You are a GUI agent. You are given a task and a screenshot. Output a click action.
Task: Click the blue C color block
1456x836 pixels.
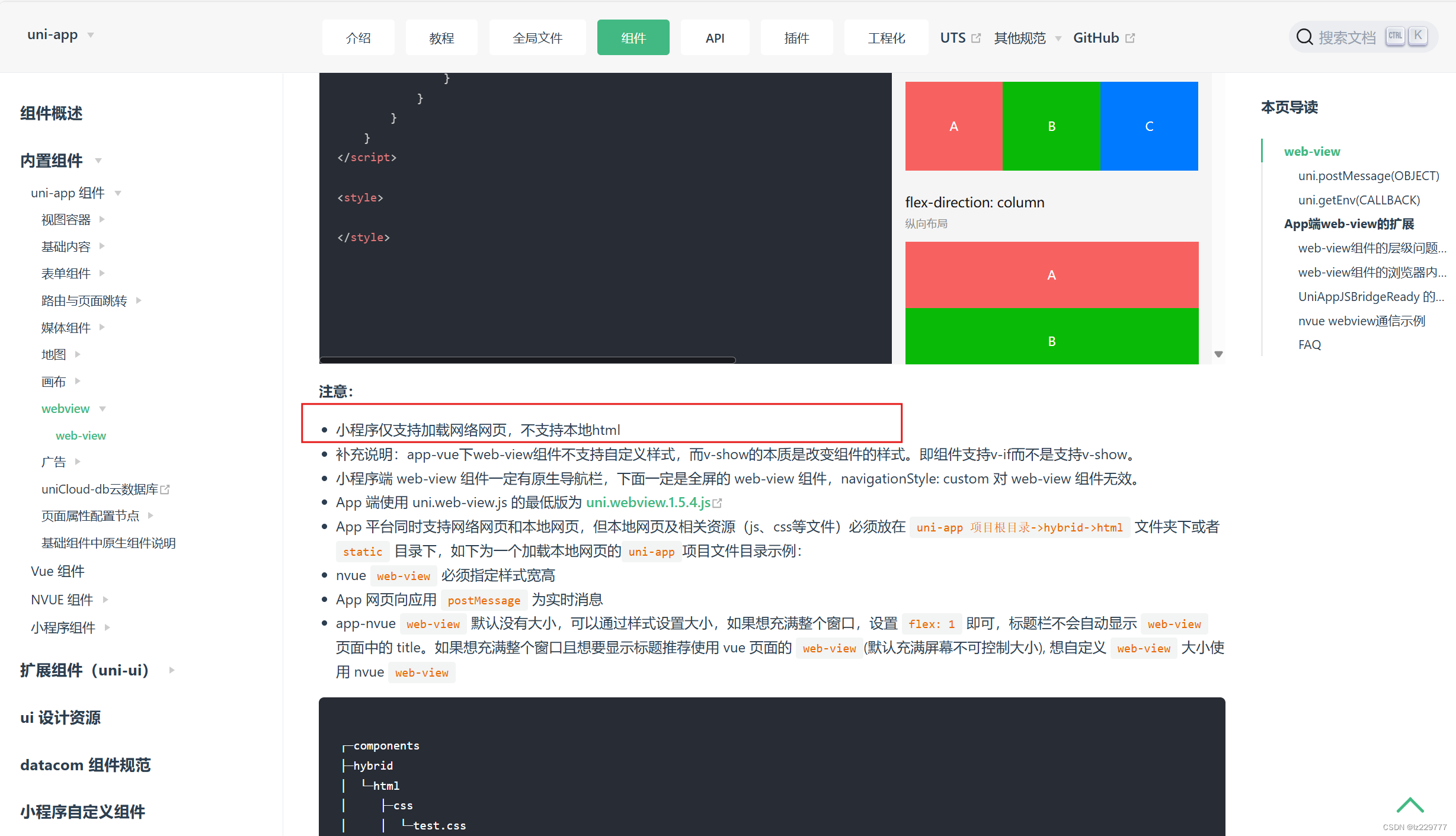click(1148, 126)
